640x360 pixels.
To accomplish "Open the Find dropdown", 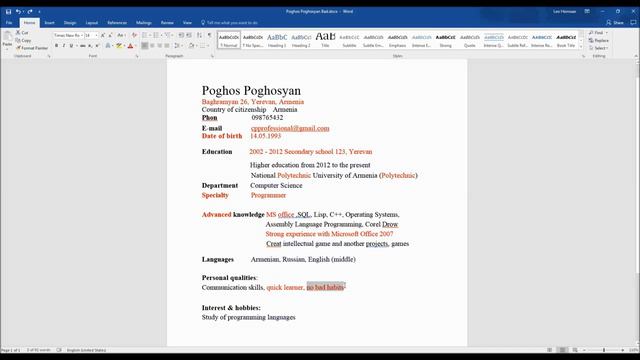I will (607, 33).
